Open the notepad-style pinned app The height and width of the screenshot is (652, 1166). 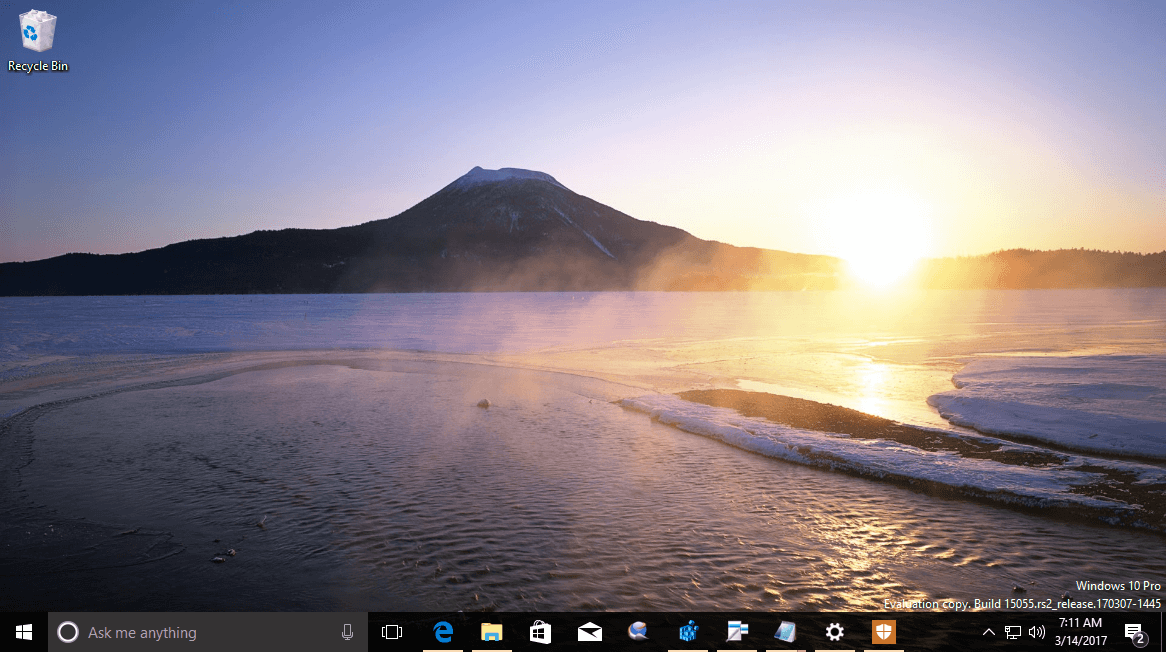point(786,631)
